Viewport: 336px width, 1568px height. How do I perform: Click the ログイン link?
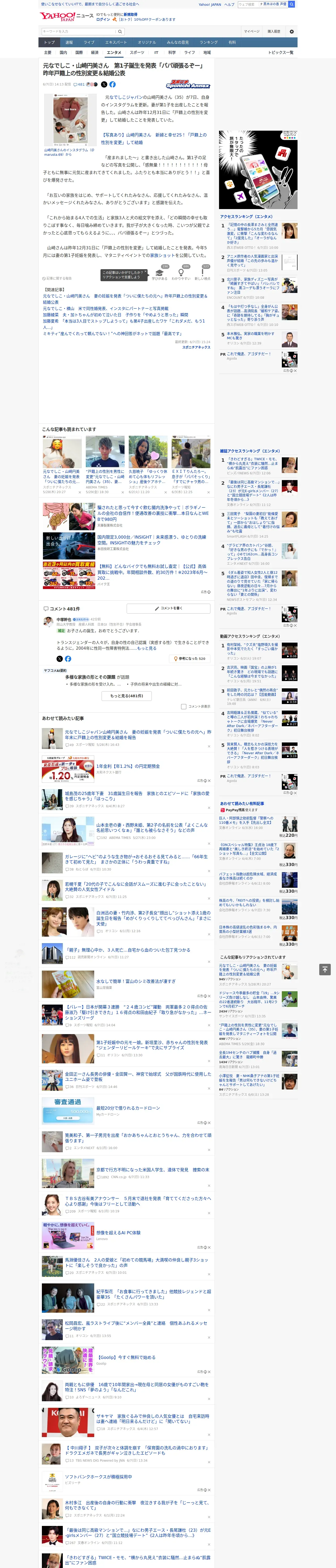tap(103, 20)
